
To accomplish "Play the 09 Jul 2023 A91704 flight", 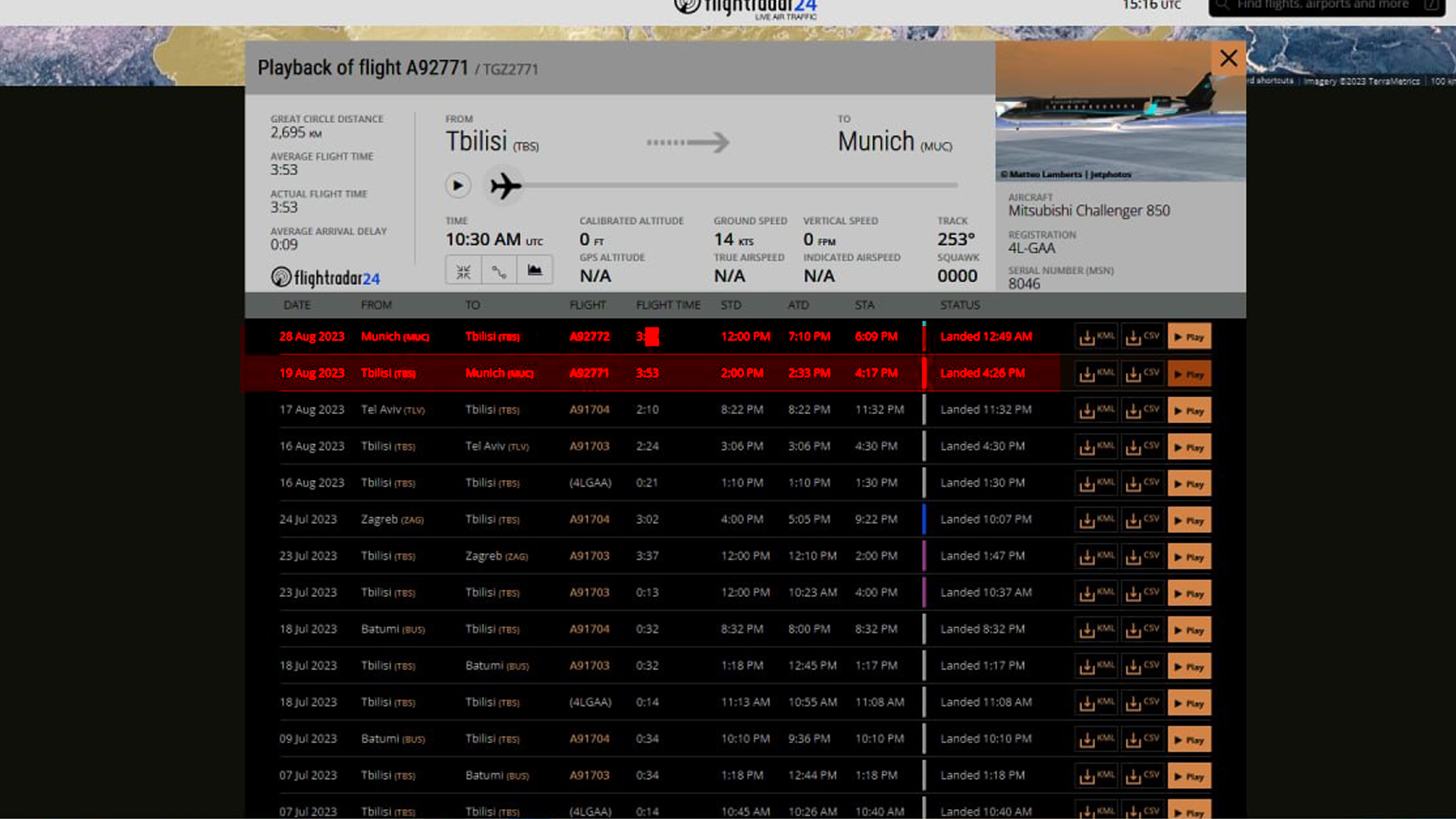I will tap(1189, 739).
